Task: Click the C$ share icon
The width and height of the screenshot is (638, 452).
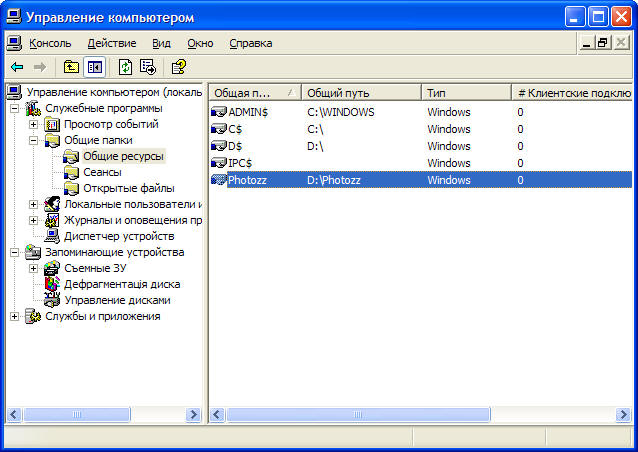Action: click(219, 129)
